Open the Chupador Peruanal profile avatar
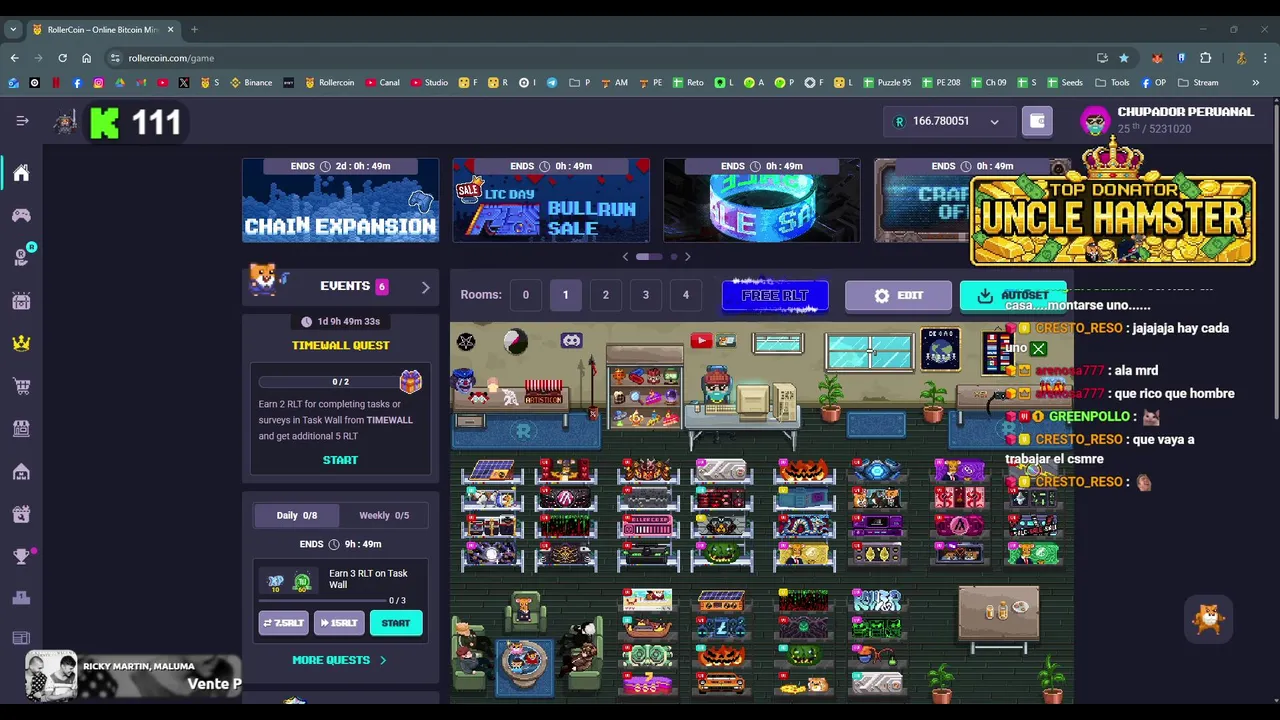This screenshot has width=1280, height=720. click(1096, 121)
